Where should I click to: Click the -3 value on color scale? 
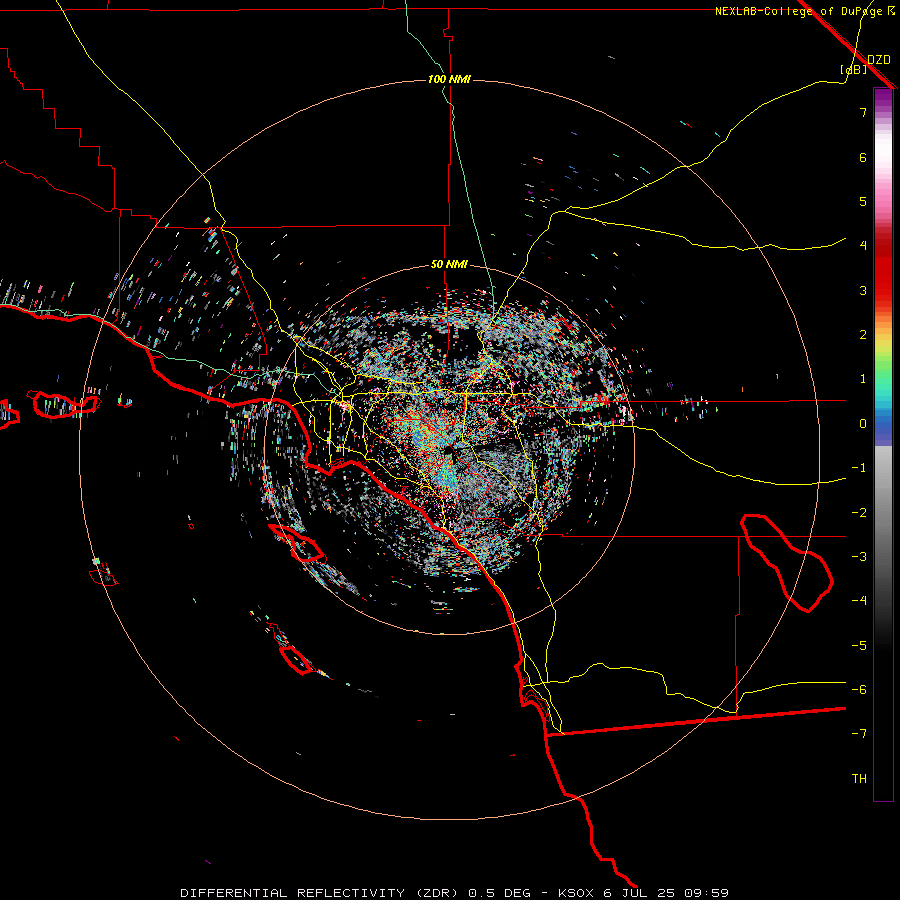tap(859, 556)
